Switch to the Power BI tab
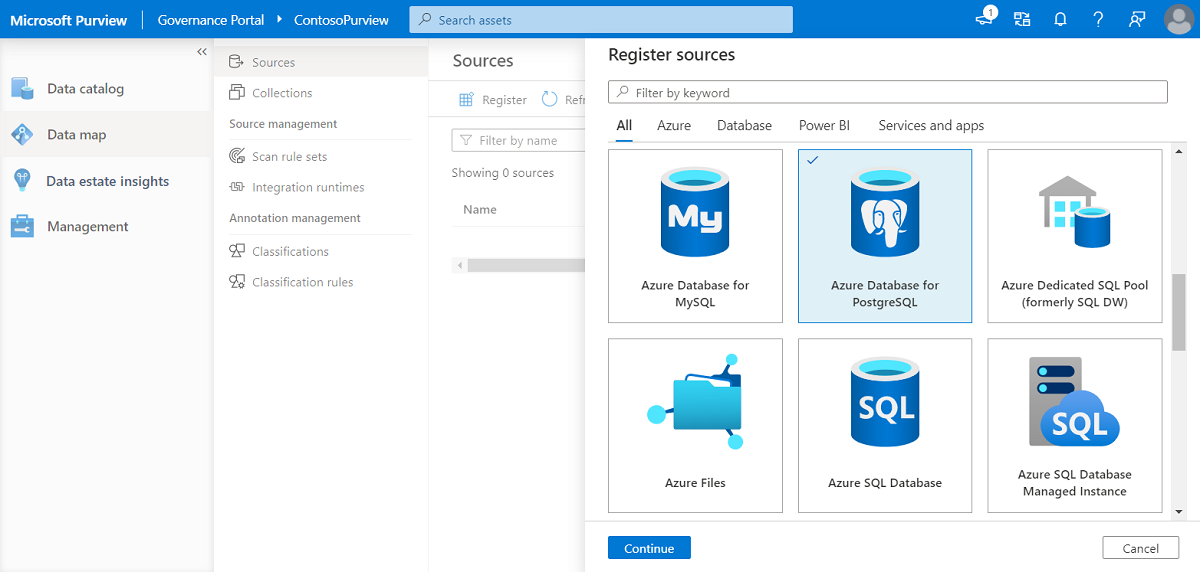Image resolution: width=1200 pixels, height=572 pixels. pos(824,125)
